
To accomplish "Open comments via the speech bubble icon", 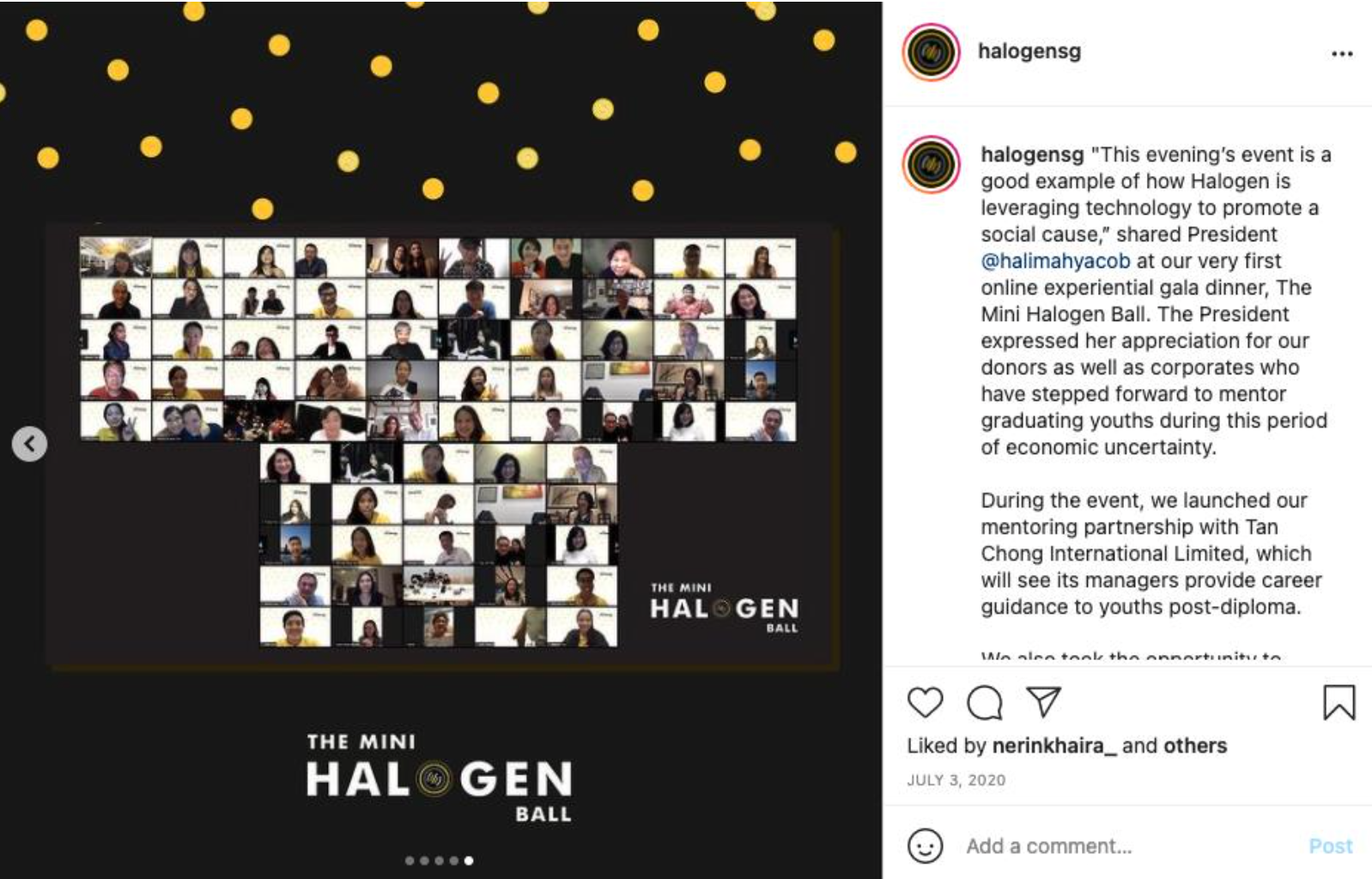I will (x=984, y=703).
